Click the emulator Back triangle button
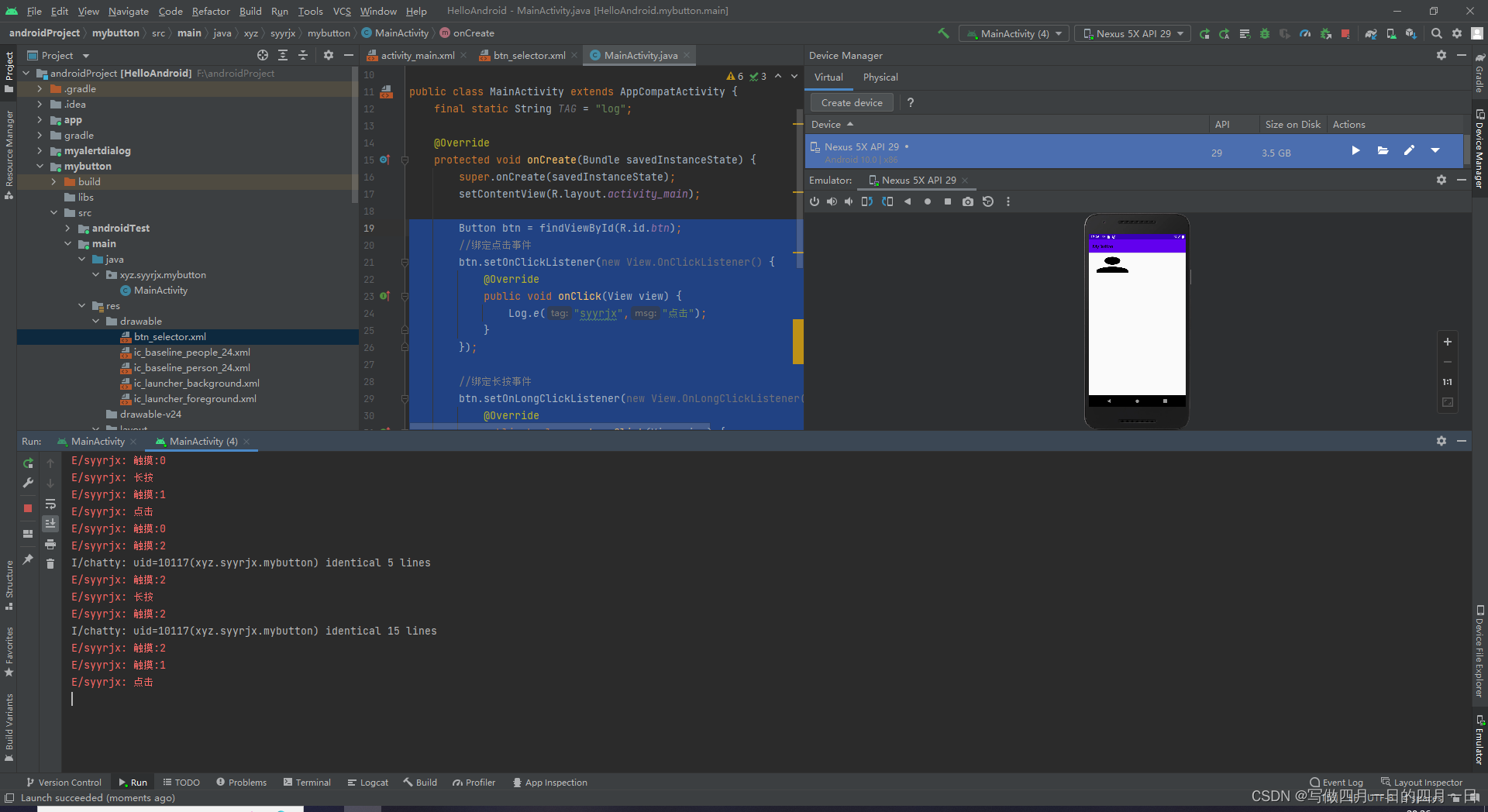 click(908, 201)
